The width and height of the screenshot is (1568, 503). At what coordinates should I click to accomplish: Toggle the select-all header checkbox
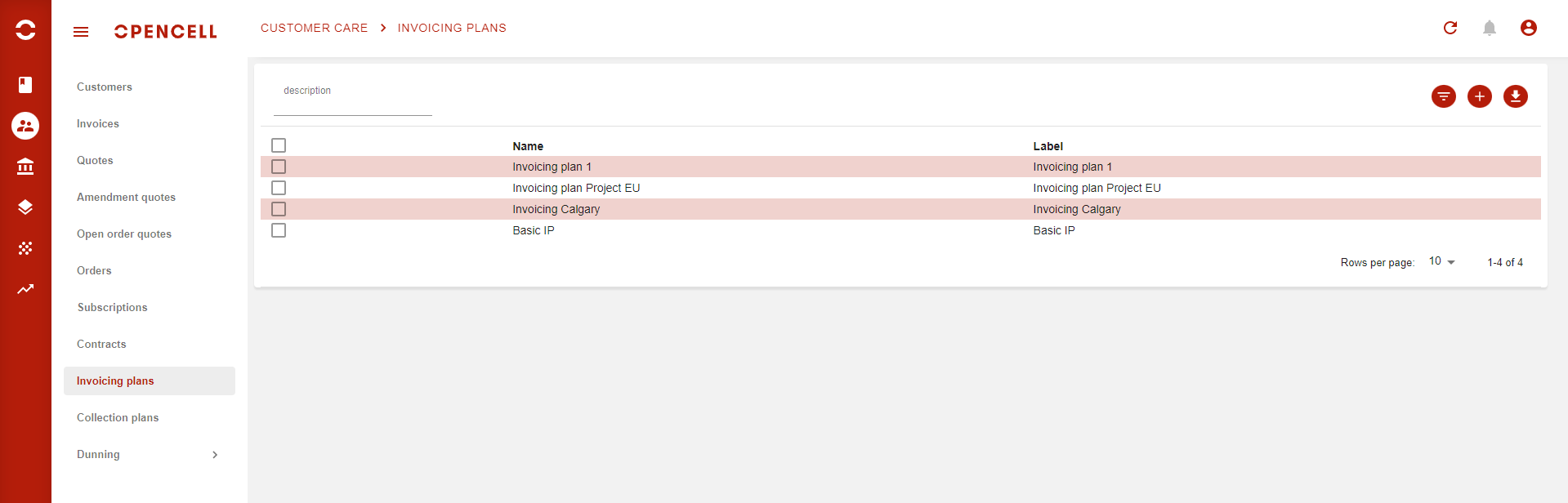point(279,145)
